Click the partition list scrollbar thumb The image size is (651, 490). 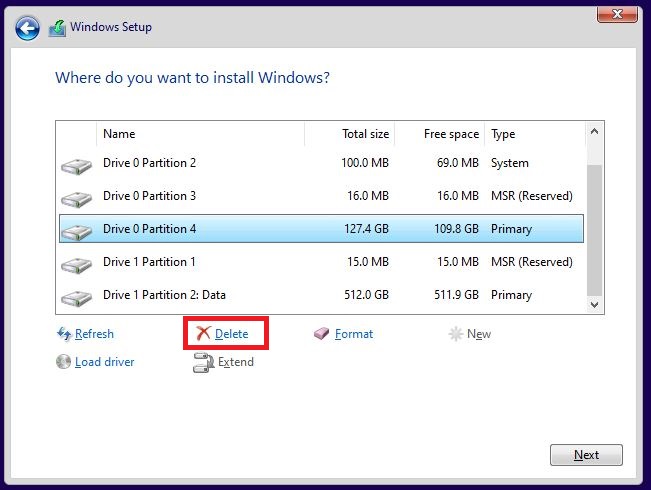595,230
